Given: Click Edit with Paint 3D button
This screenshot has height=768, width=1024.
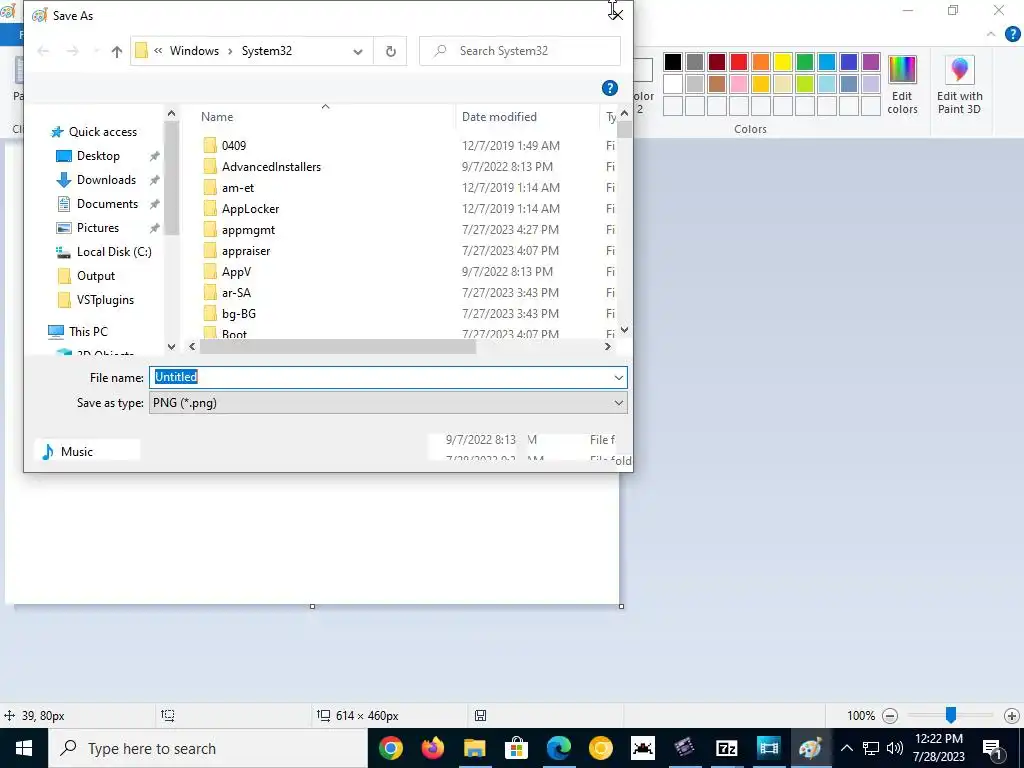Looking at the screenshot, I should (959, 85).
